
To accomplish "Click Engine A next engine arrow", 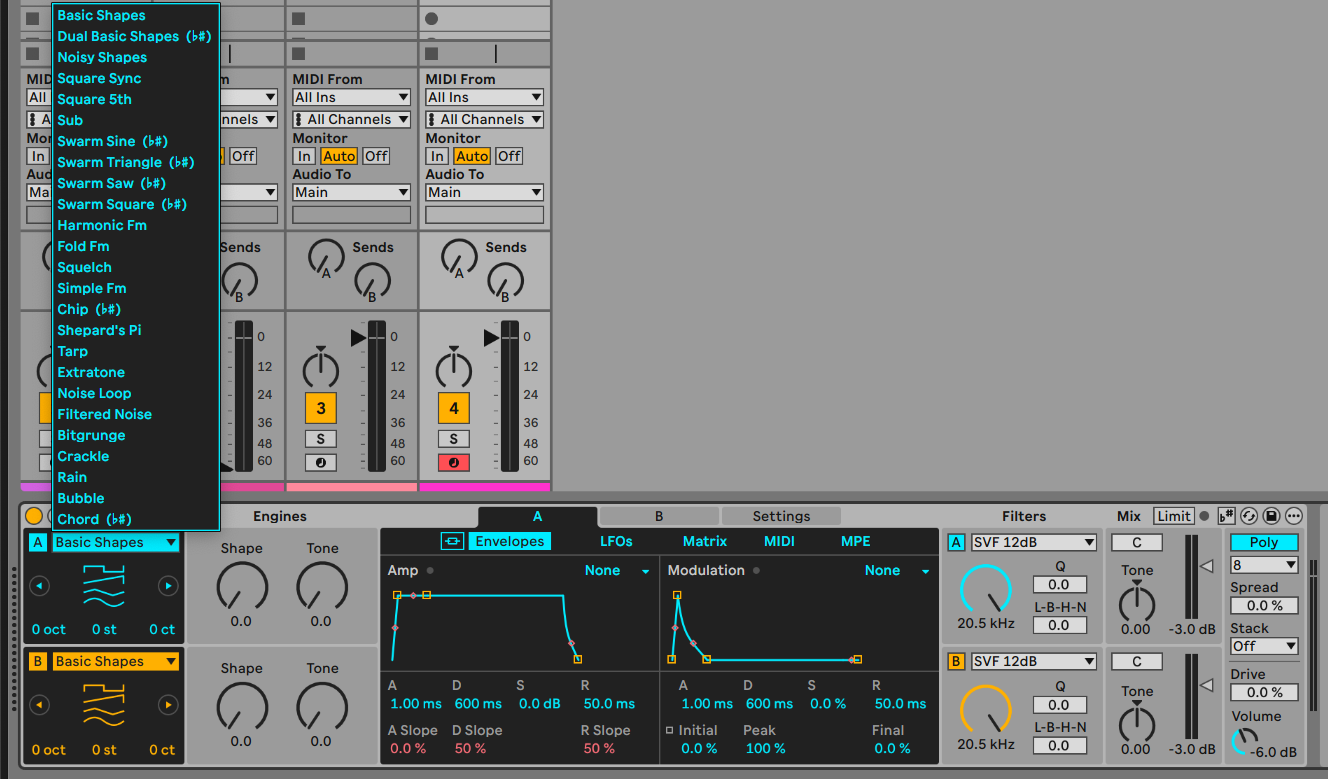I will (x=168, y=586).
